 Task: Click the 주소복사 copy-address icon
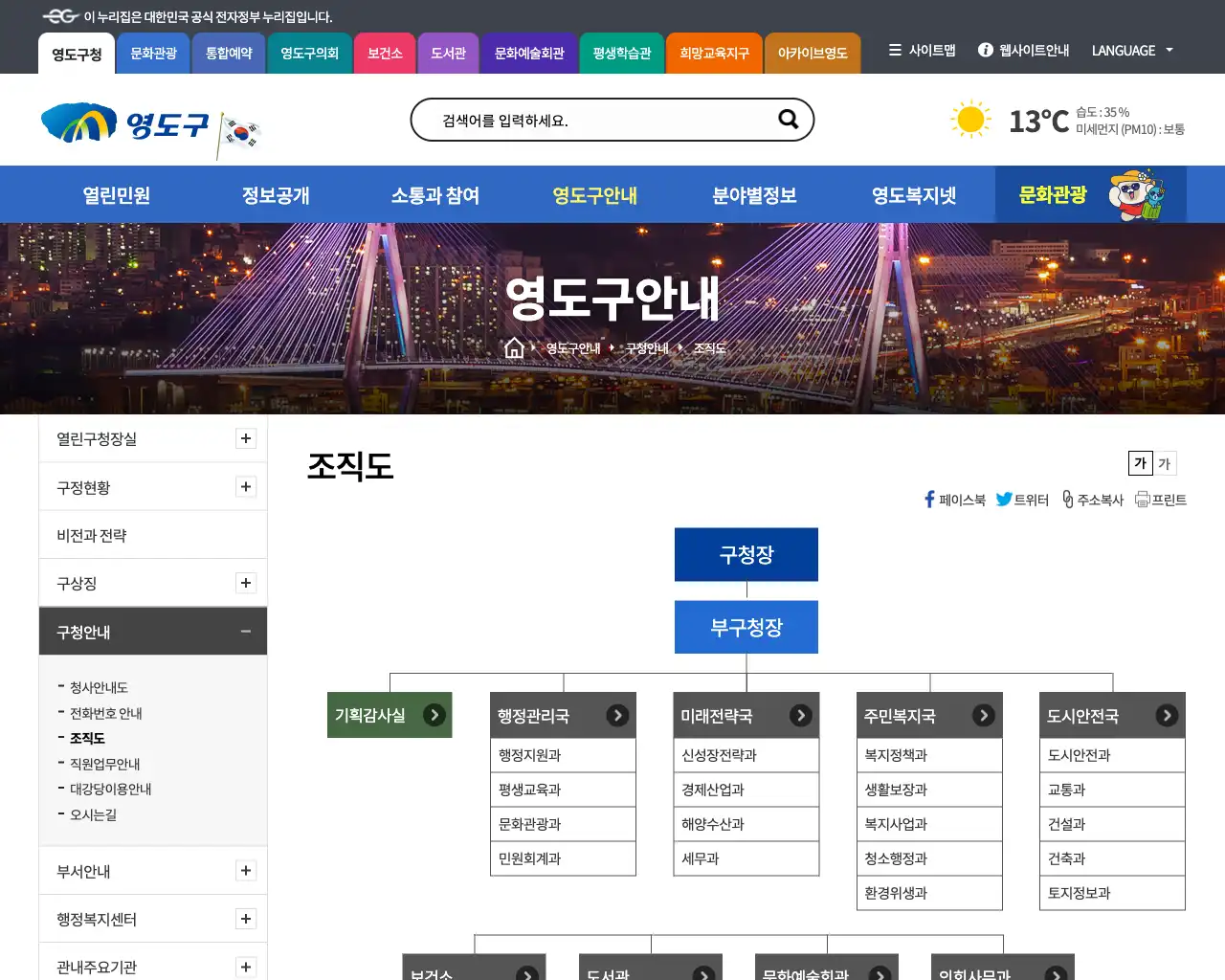1066,499
